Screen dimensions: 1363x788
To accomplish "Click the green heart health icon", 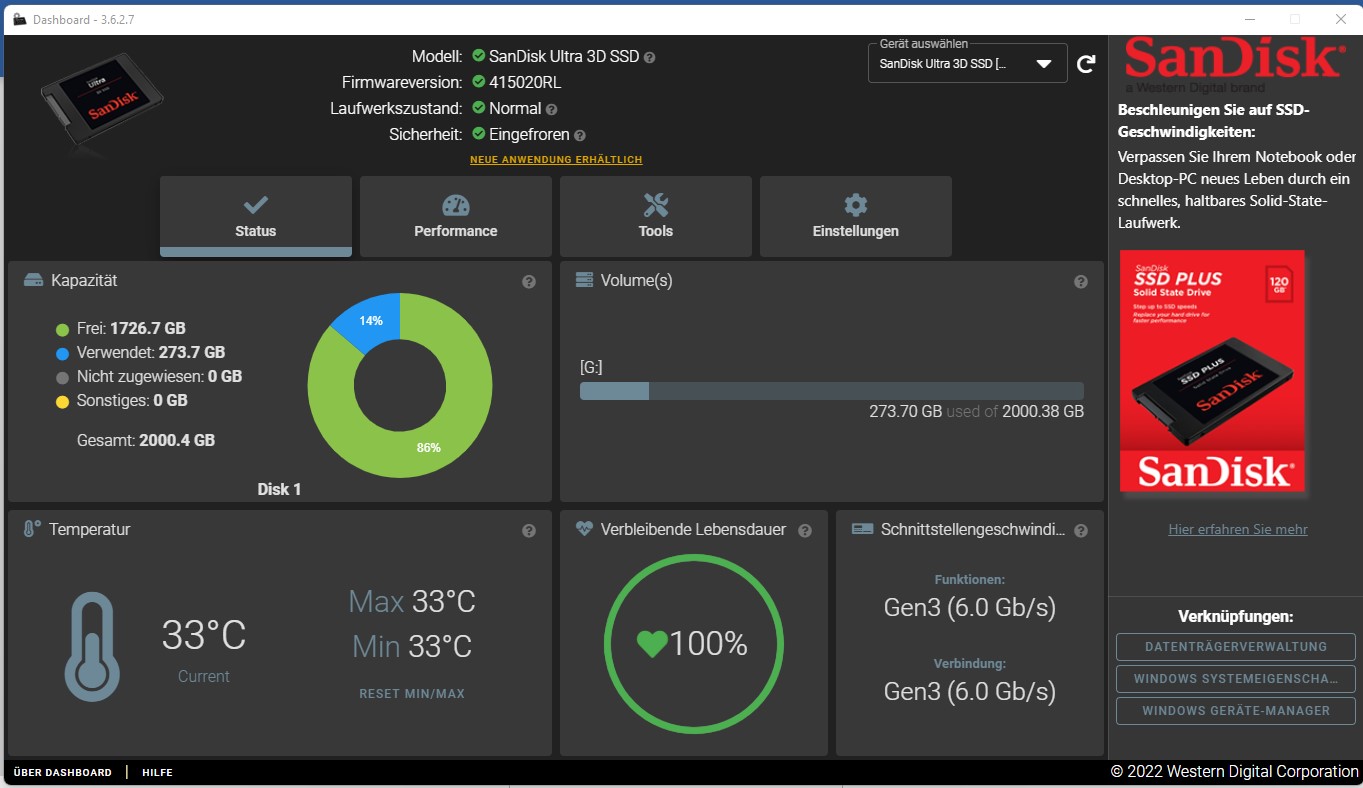I will click(x=652, y=644).
